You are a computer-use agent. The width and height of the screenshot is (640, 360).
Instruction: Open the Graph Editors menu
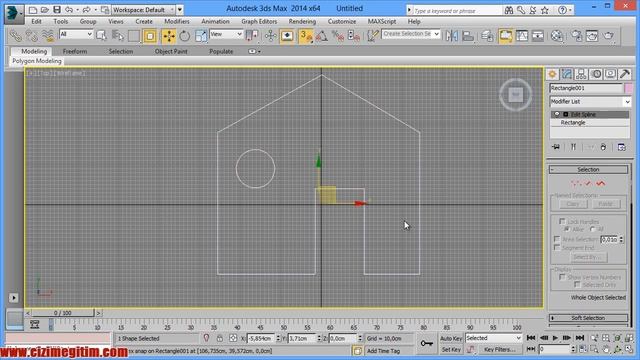(259, 21)
